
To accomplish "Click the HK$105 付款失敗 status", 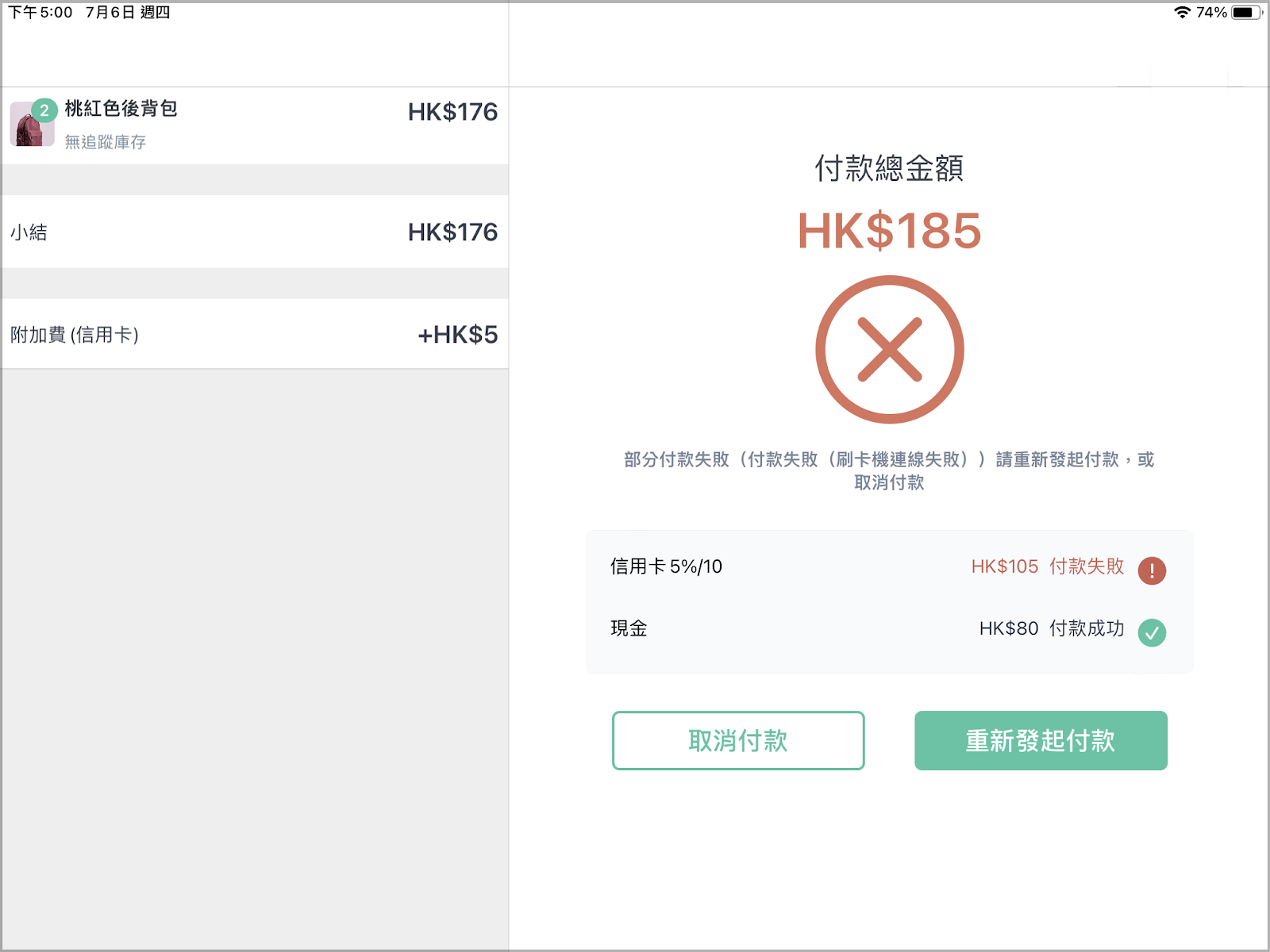I will pyautogui.click(x=1048, y=566).
